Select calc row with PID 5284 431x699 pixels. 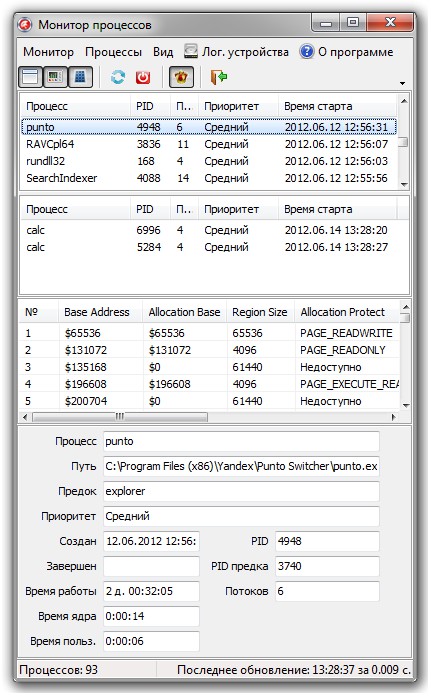(209, 247)
